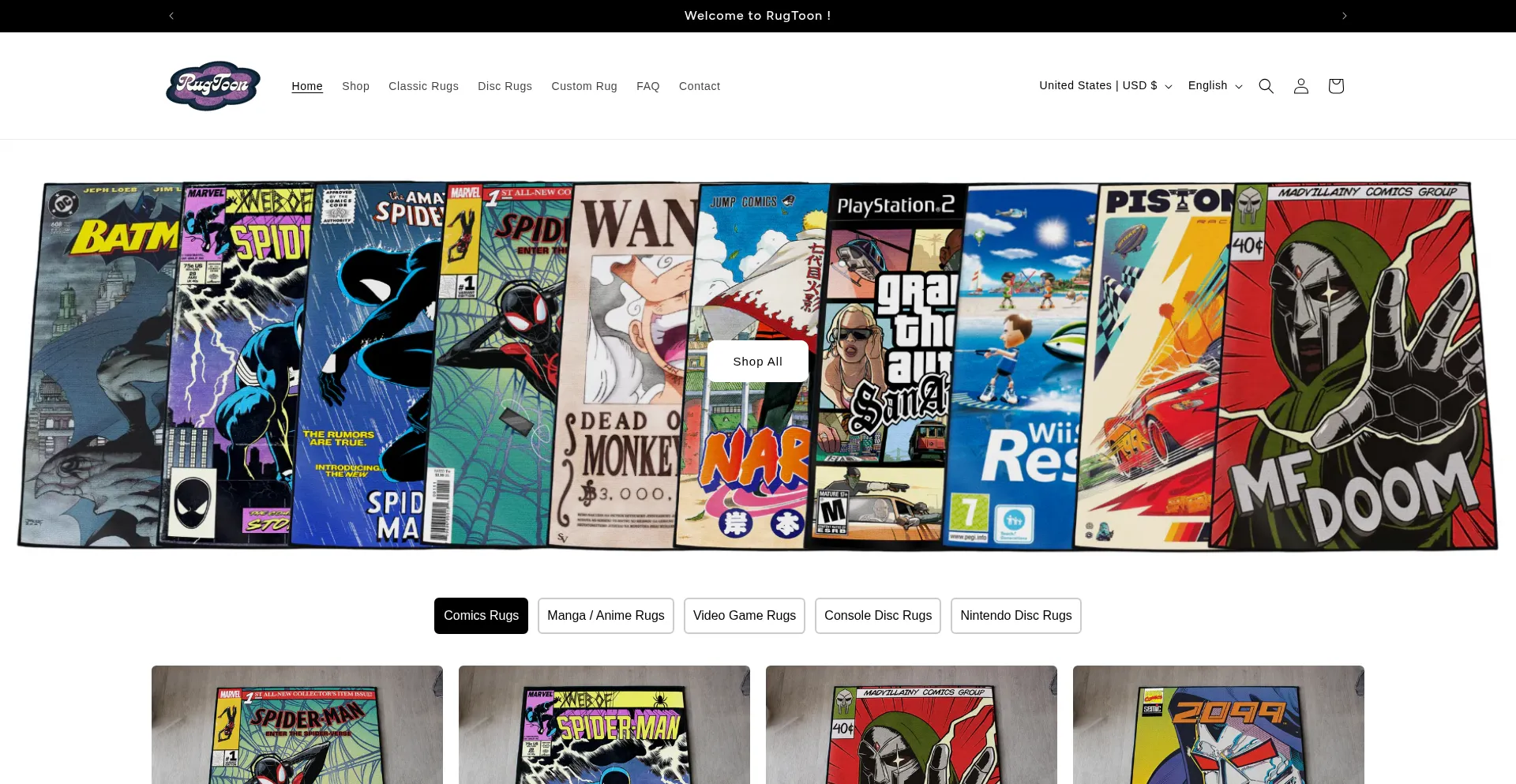Viewport: 1516px width, 784px height.
Task: Open the Madvillainy Comics Group rug product
Action: click(x=911, y=725)
